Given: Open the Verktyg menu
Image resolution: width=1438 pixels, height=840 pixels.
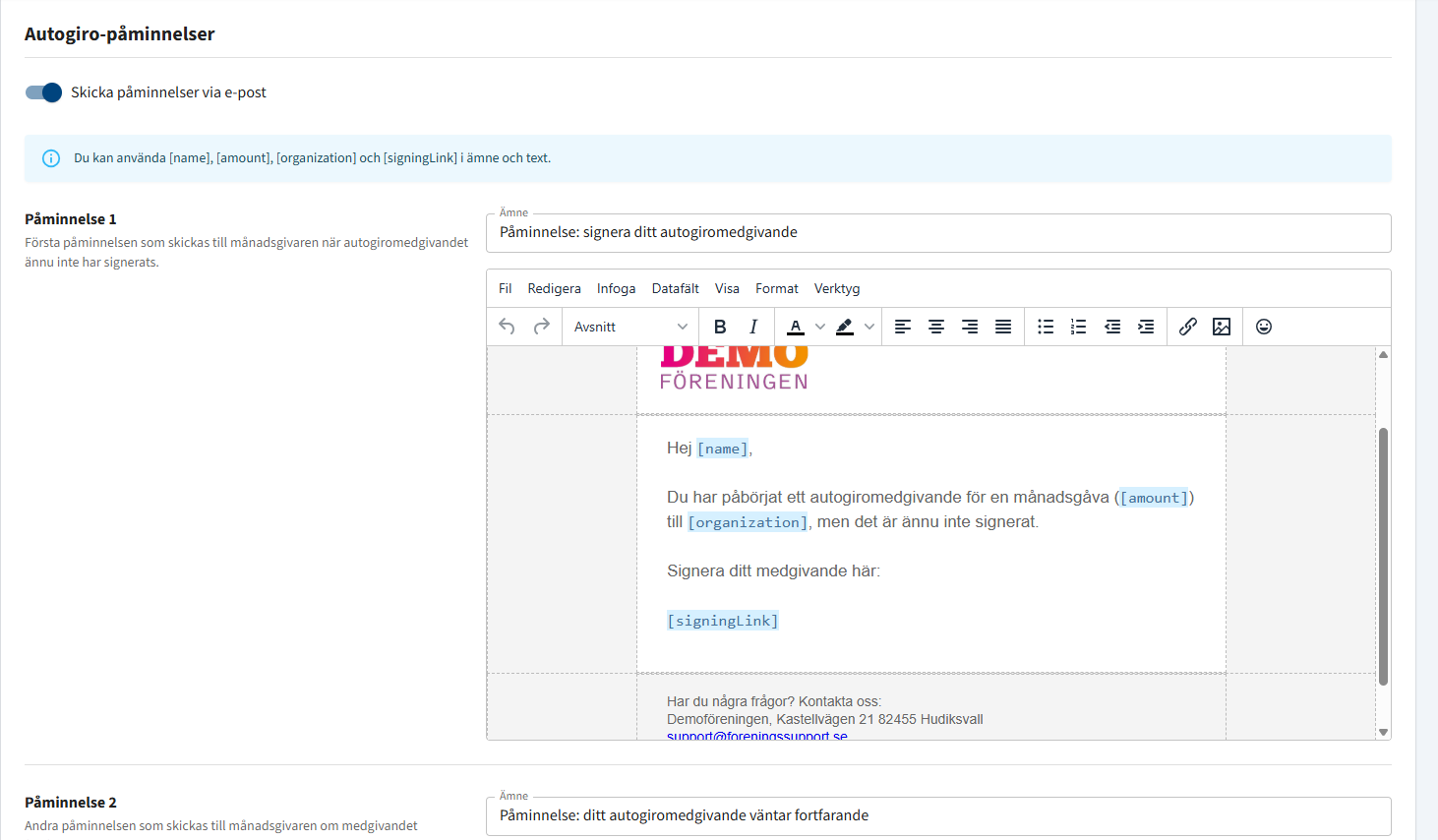Looking at the screenshot, I should tap(837, 288).
